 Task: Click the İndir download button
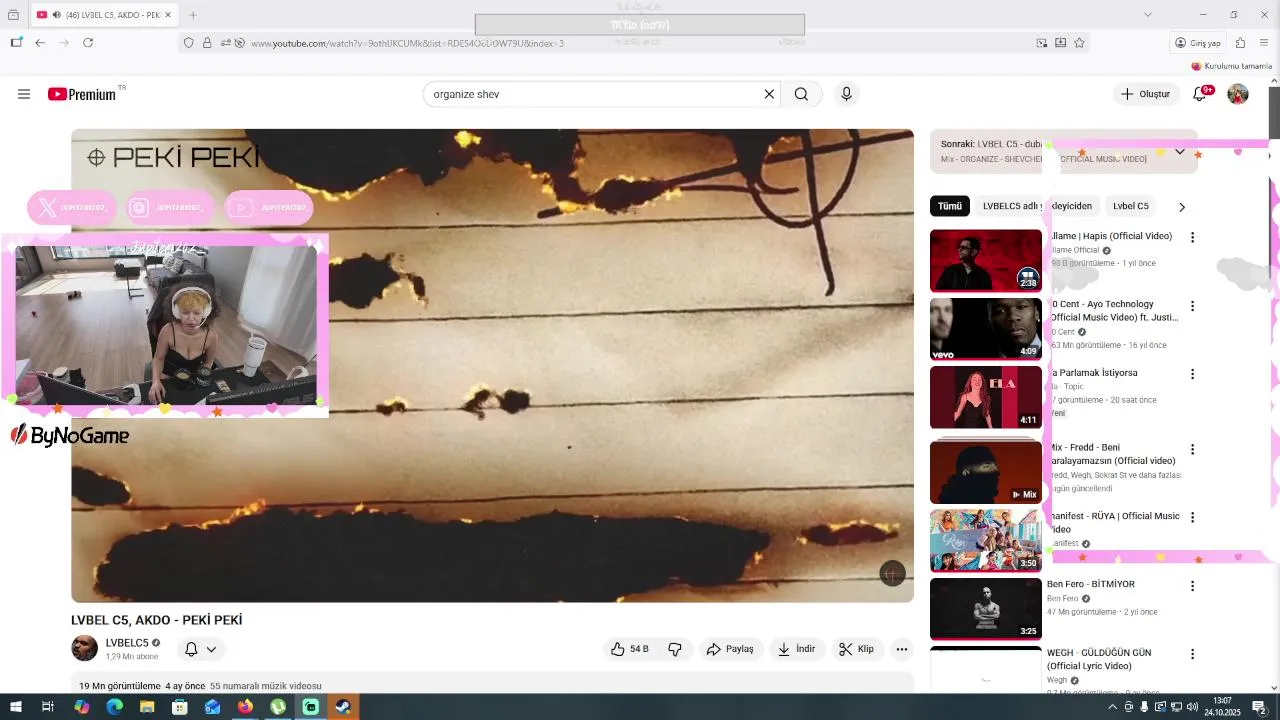(x=797, y=649)
